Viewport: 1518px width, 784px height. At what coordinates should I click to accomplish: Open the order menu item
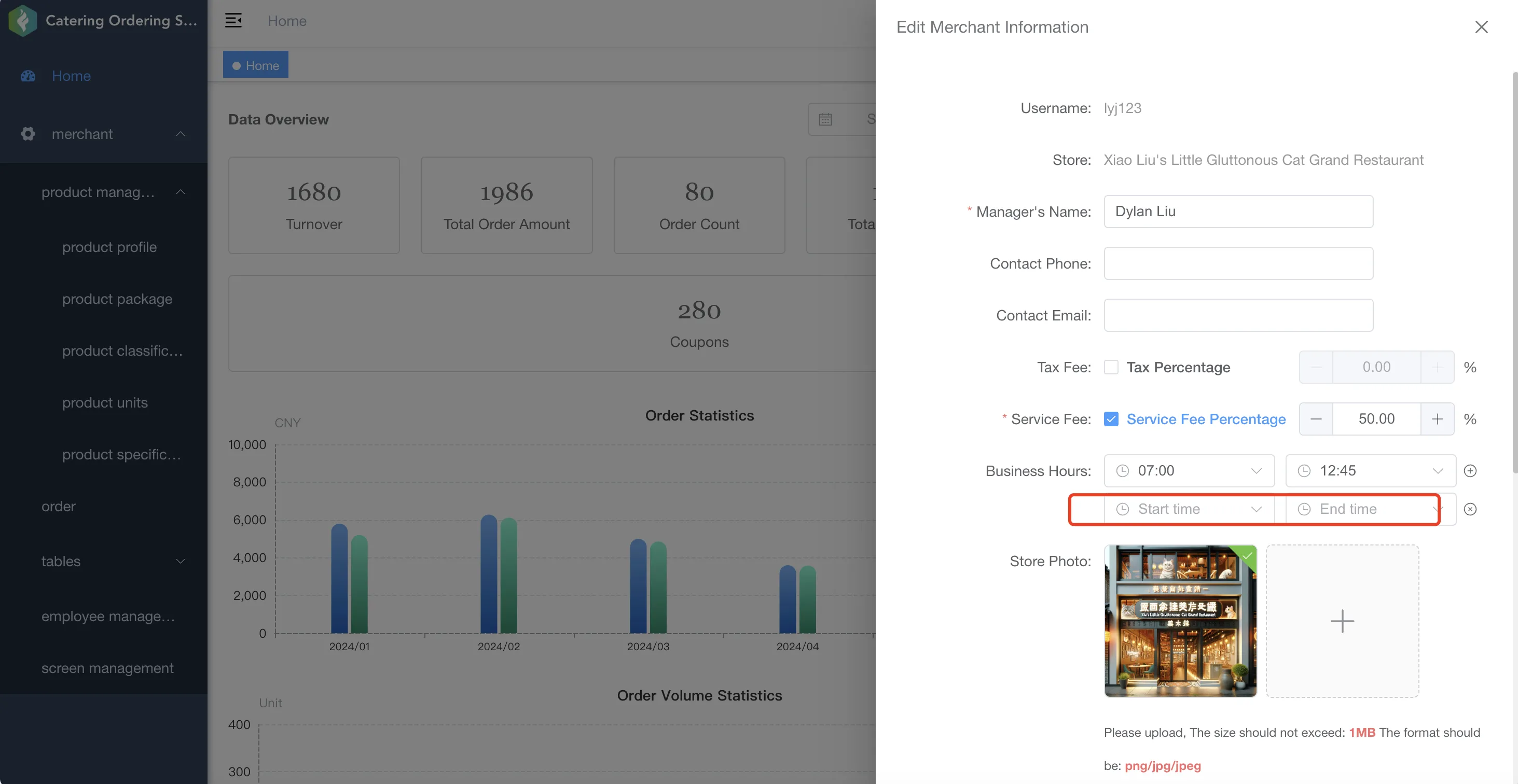[58, 506]
